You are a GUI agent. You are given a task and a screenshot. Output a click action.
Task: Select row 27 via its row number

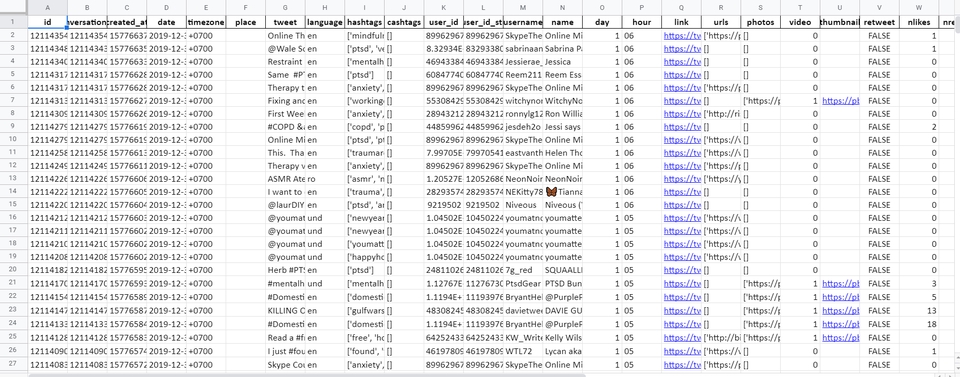point(13,365)
